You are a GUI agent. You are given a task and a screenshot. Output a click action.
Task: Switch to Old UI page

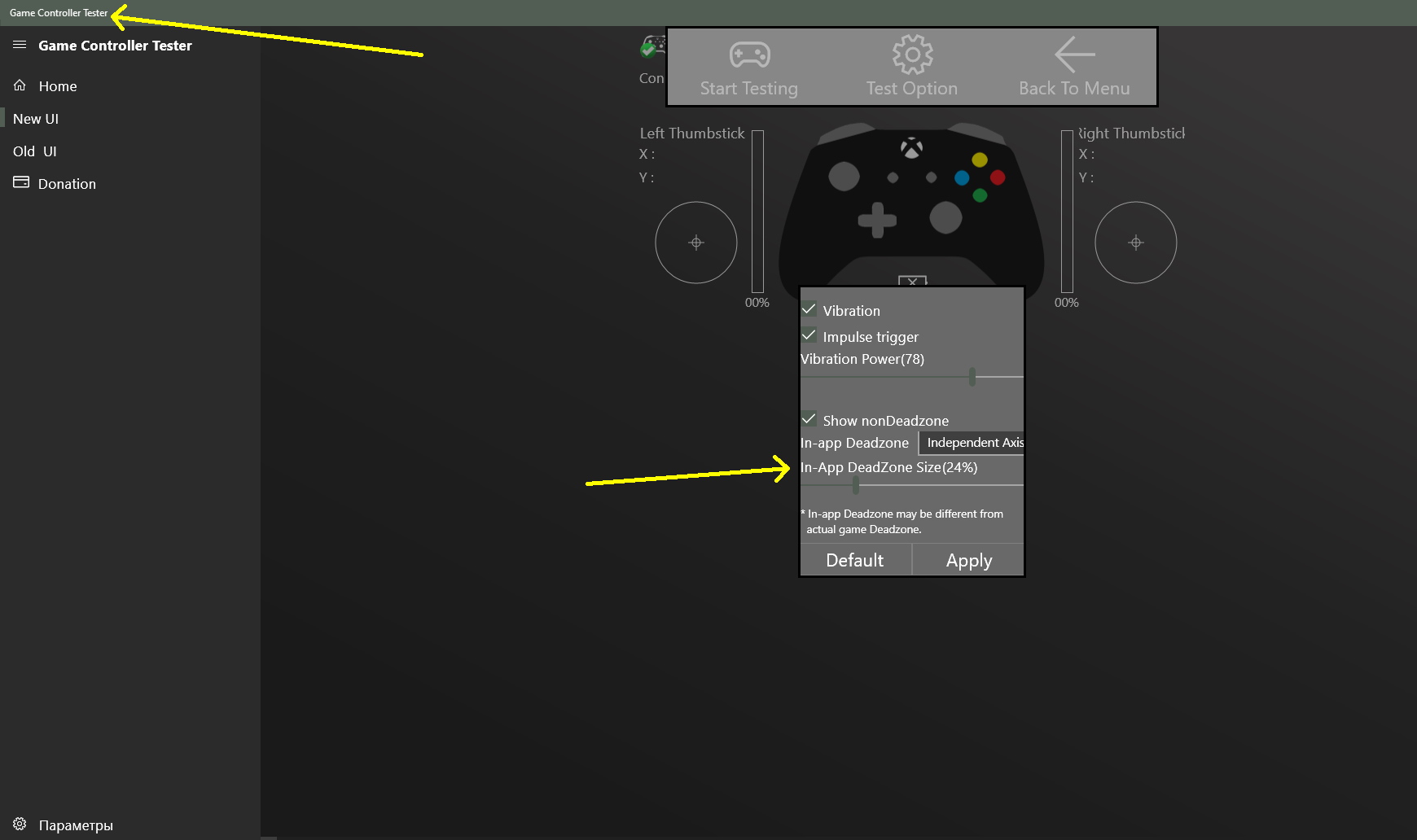tap(35, 151)
